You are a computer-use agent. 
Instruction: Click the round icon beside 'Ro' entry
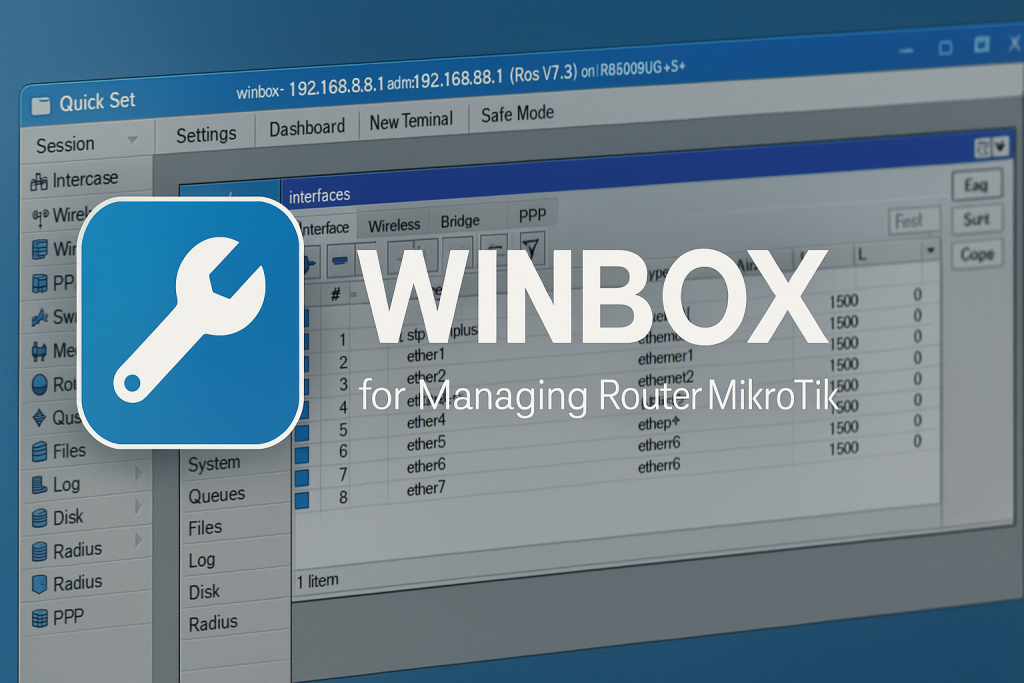40,385
